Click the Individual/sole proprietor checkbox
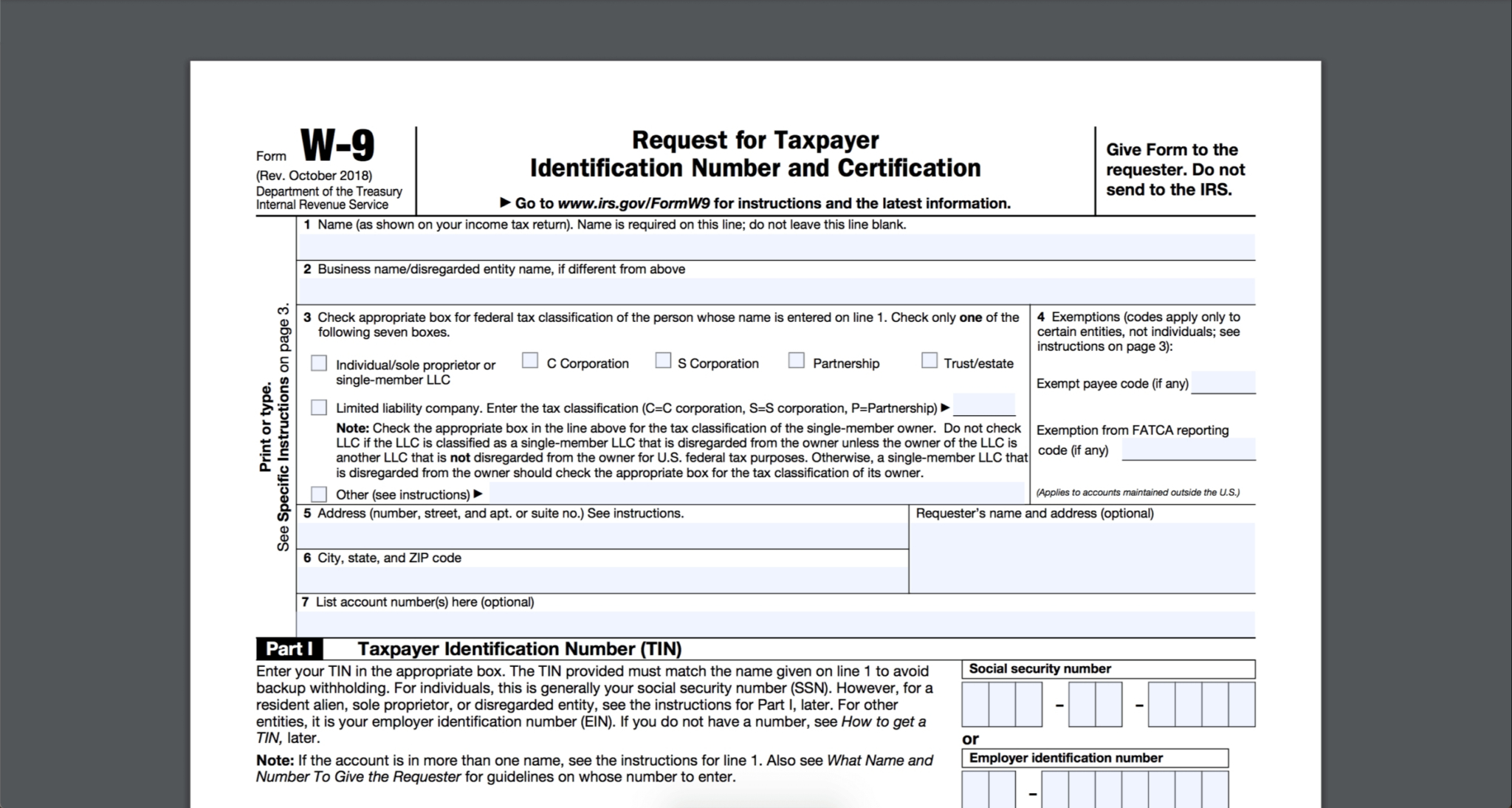The image size is (1512, 808). pos(321,362)
